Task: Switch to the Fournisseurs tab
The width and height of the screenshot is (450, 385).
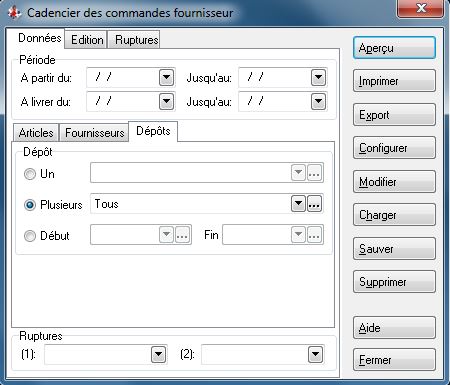Action: coord(94,133)
